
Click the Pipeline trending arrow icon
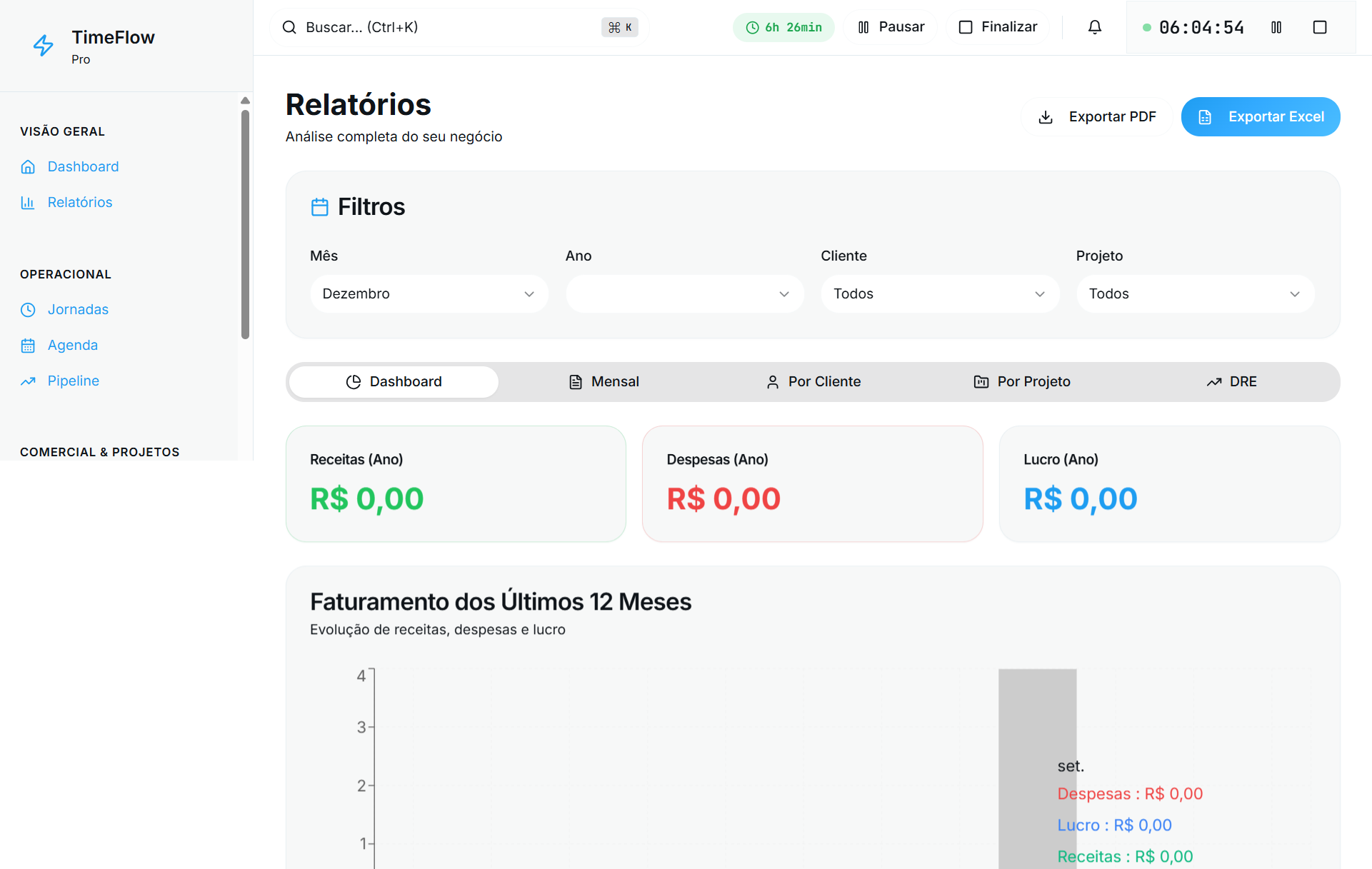pos(28,381)
